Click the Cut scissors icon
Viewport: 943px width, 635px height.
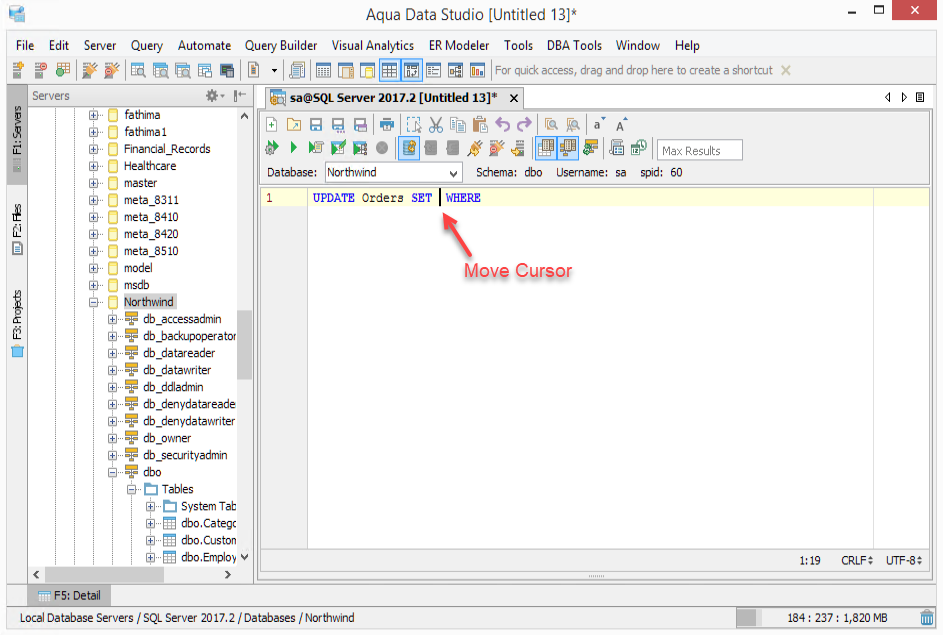(x=436, y=124)
